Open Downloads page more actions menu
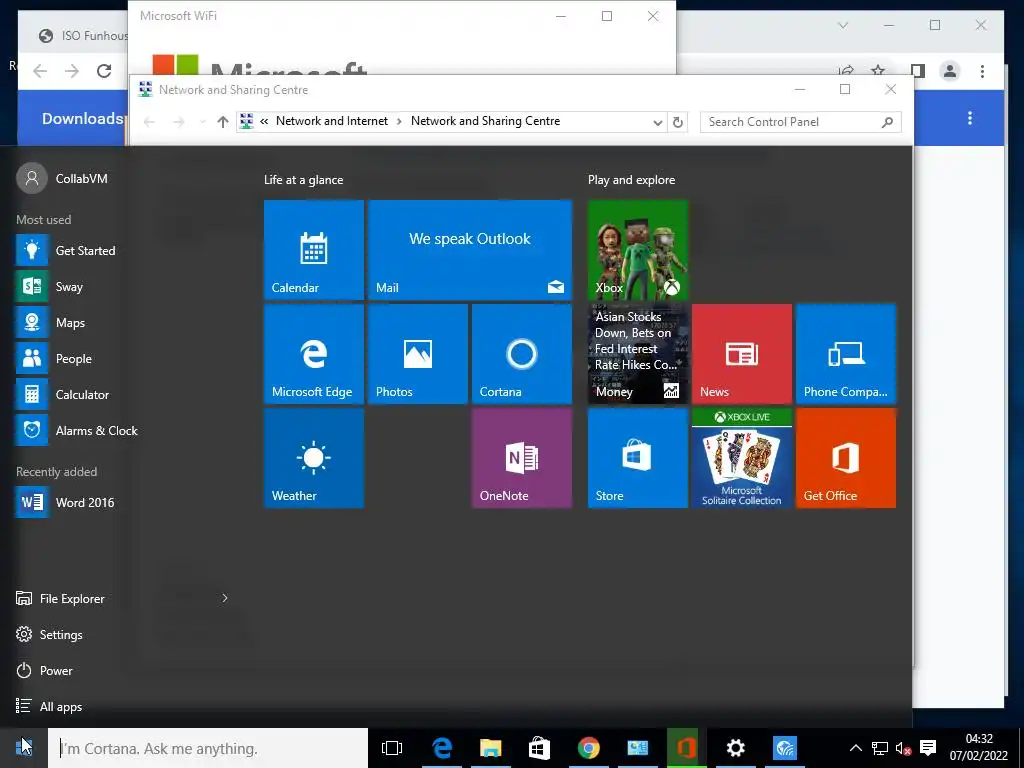 970,118
